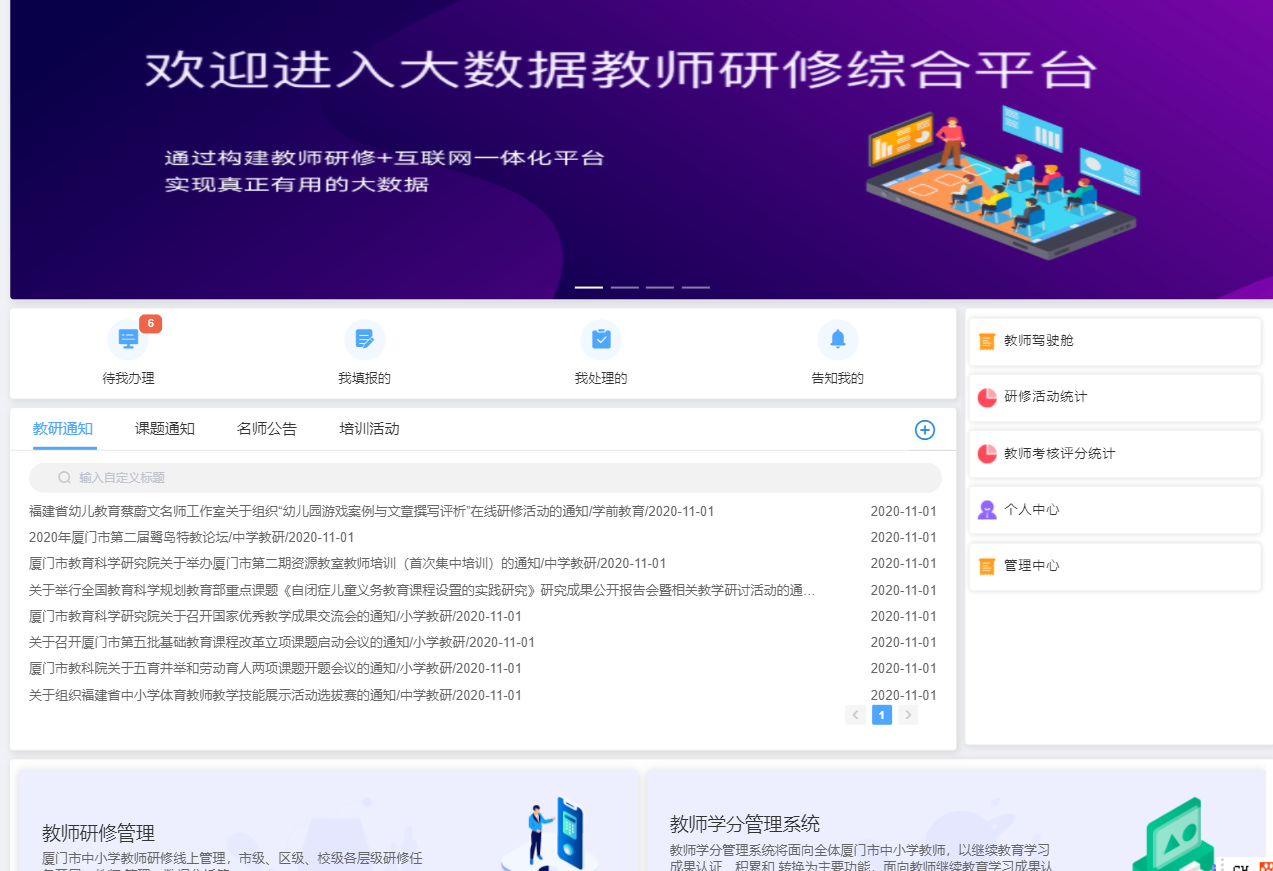Open the 教师驾驶舱 sidebar icon
The image size is (1273, 871).
[988, 340]
